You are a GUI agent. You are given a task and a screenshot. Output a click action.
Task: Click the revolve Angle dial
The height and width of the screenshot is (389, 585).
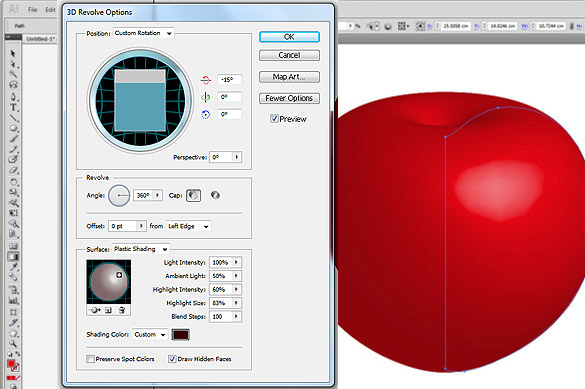pos(119,195)
